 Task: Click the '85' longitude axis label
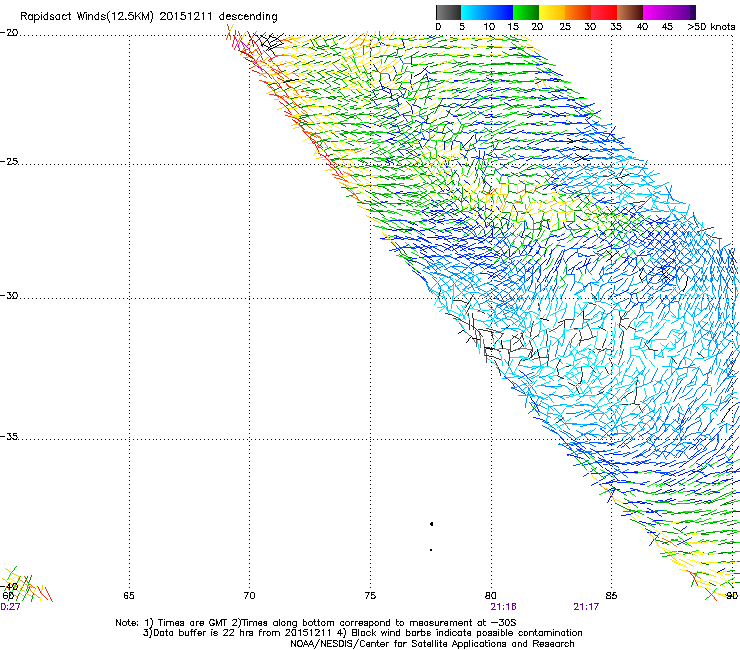[x=611, y=595]
